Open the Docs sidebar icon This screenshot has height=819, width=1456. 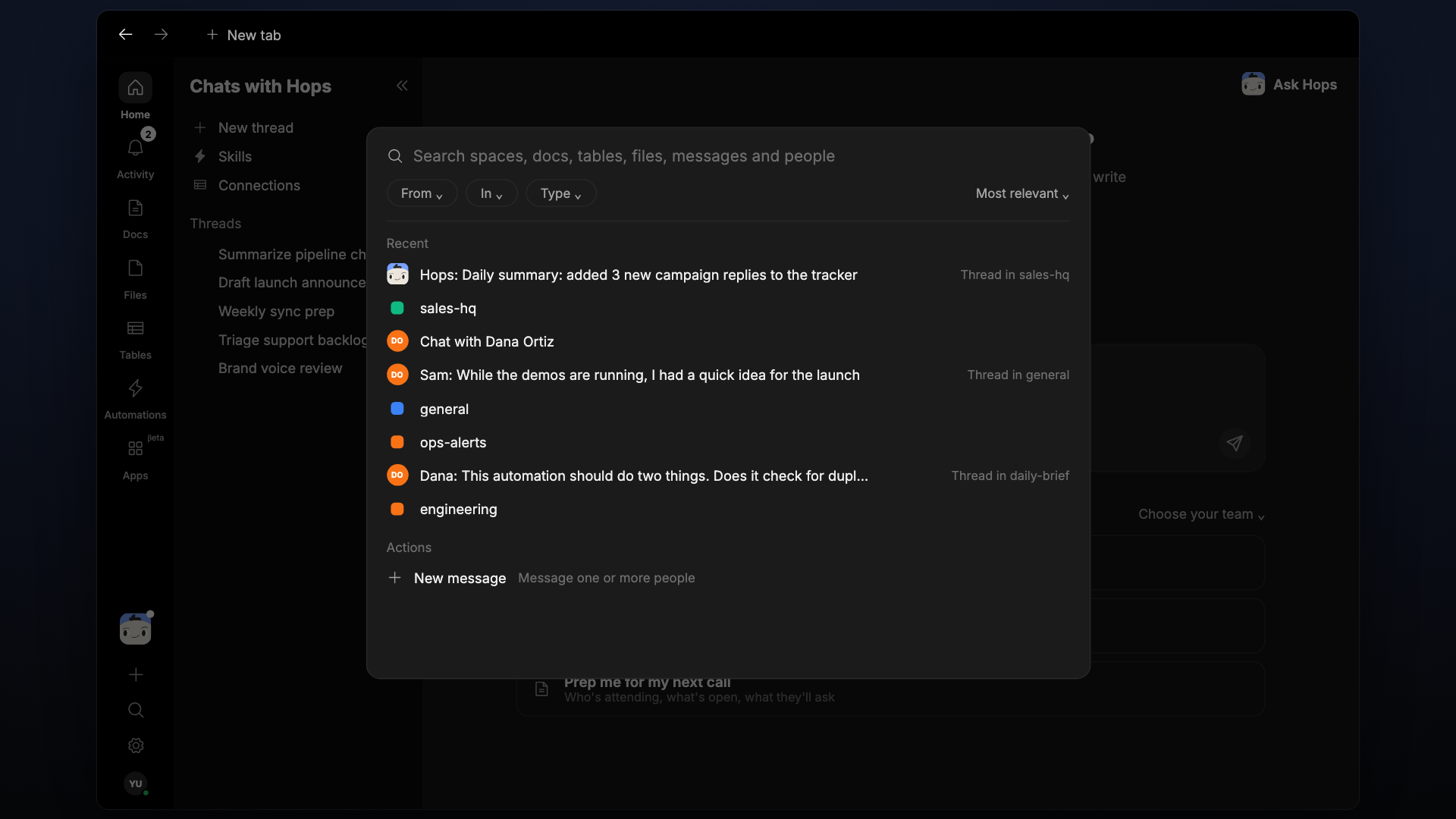pos(135,208)
